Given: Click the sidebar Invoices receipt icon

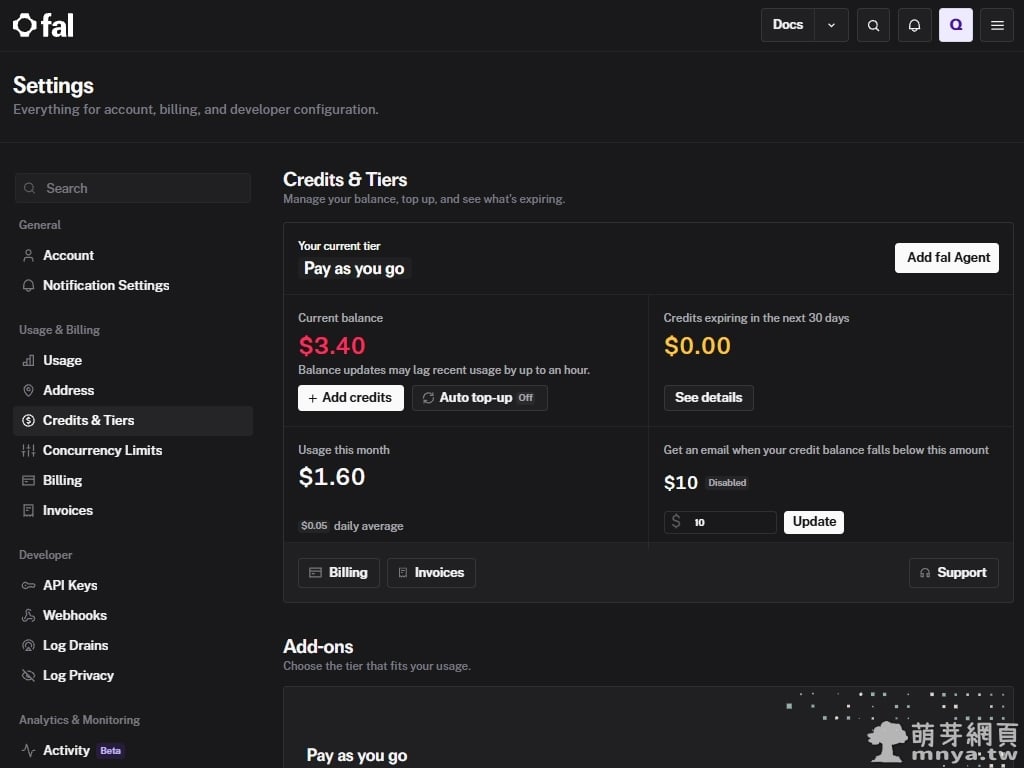Looking at the screenshot, I should click(x=28, y=511).
